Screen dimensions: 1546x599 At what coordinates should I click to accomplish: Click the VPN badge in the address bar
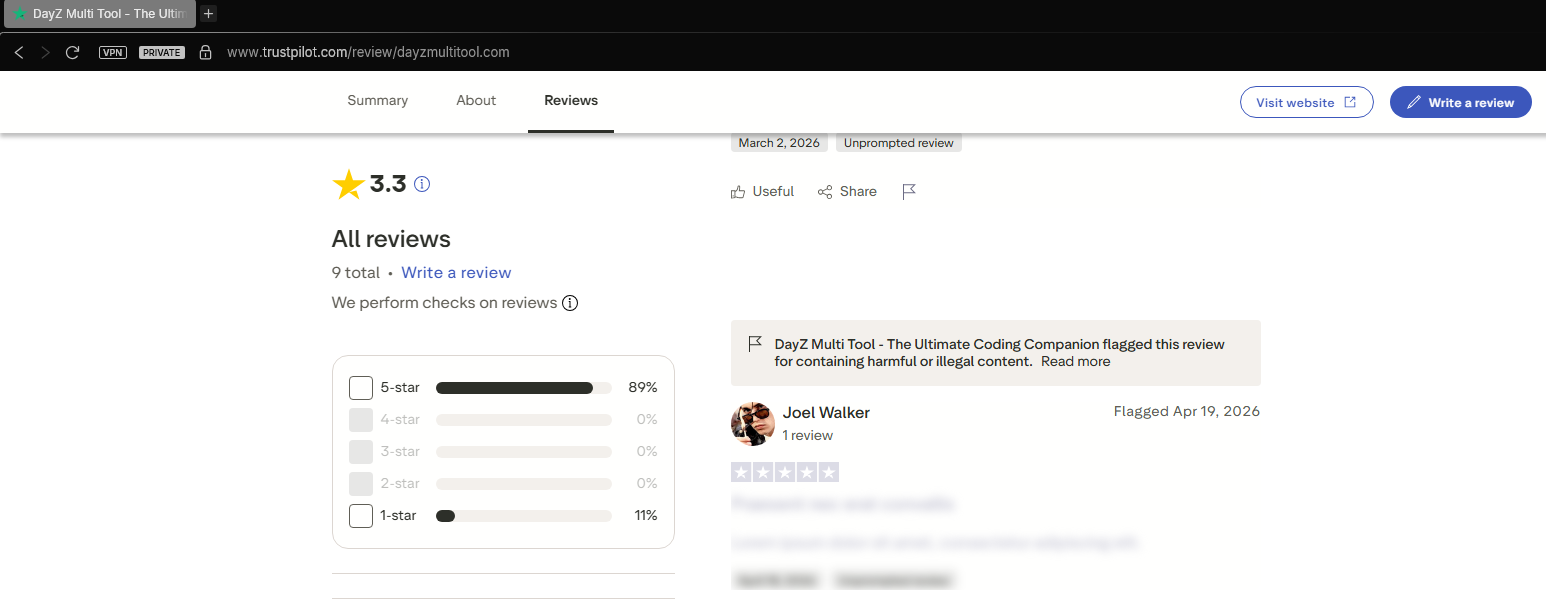click(113, 52)
